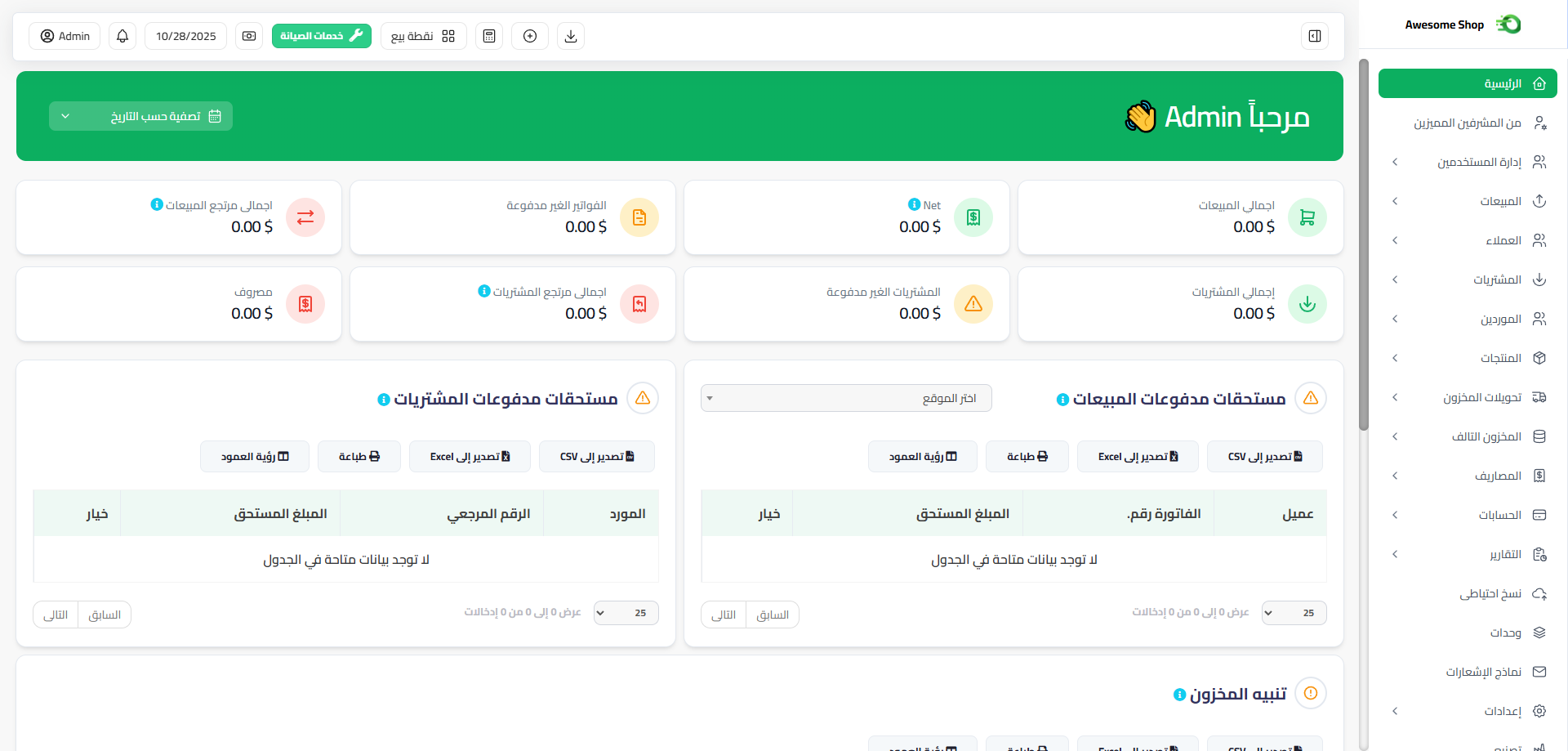Export sales payments due to CSV
The width and height of the screenshot is (1568, 751).
(1264, 457)
